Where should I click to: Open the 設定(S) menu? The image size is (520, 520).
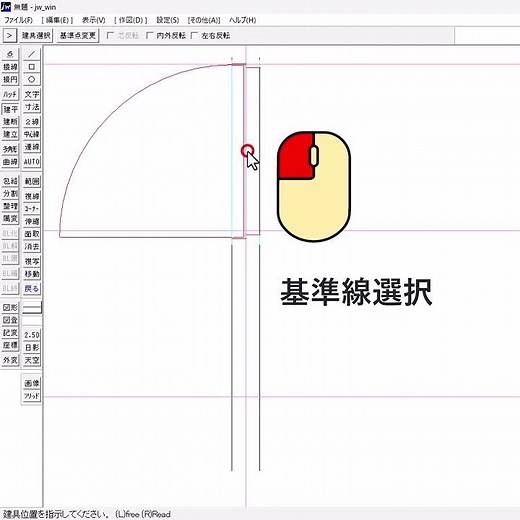tap(168, 20)
